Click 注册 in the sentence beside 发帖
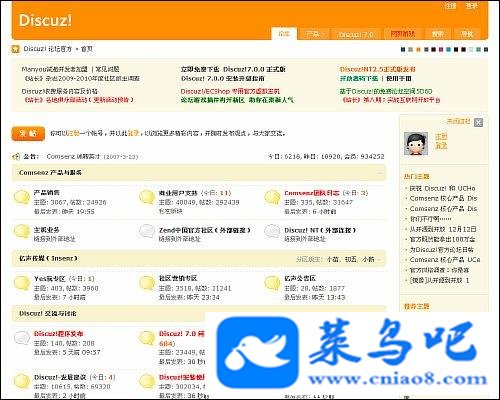This screenshot has width=500, height=400. 73,133
